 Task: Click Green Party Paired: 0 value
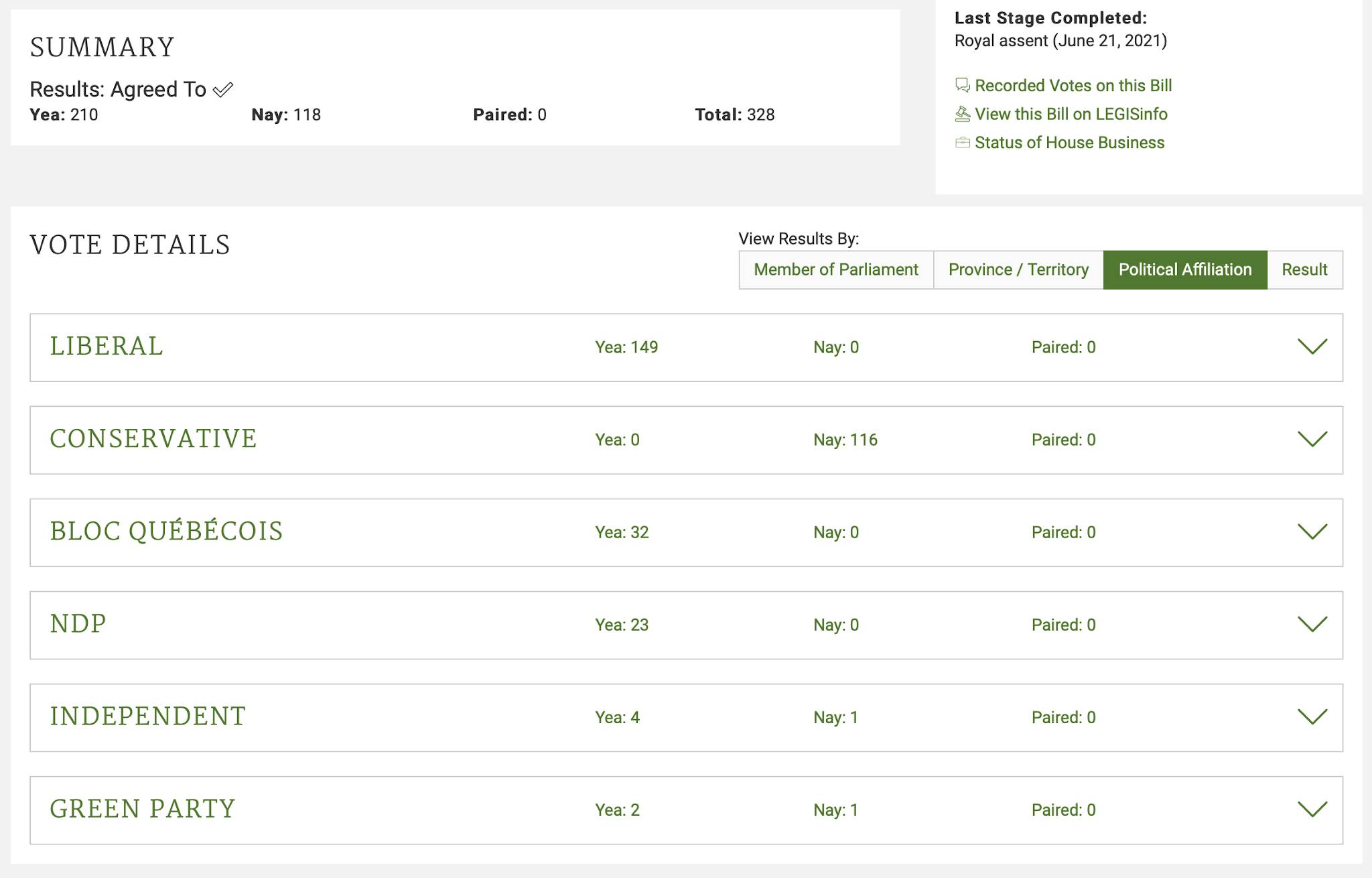click(1063, 810)
